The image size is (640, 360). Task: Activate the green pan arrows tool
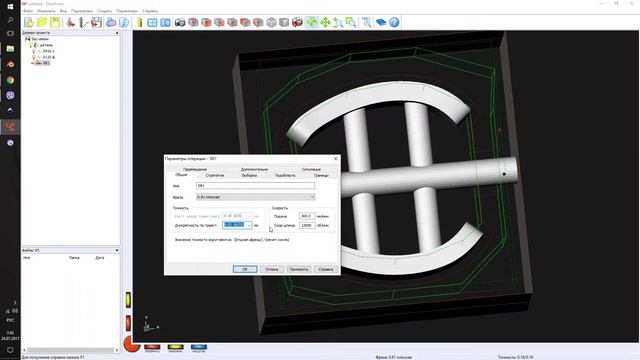(x=325, y=22)
